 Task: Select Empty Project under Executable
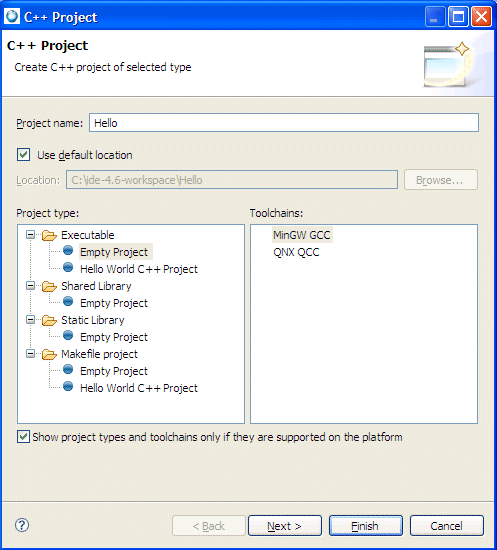point(114,252)
